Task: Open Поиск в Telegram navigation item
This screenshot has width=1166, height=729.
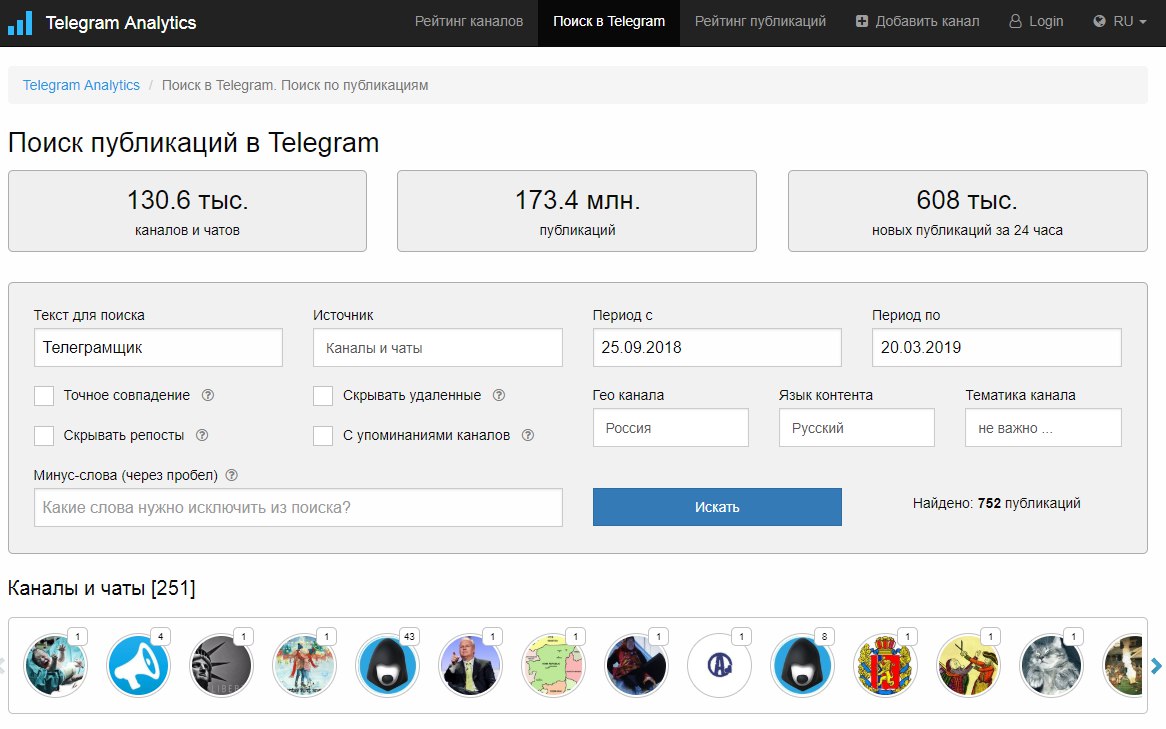Action: coord(609,22)
